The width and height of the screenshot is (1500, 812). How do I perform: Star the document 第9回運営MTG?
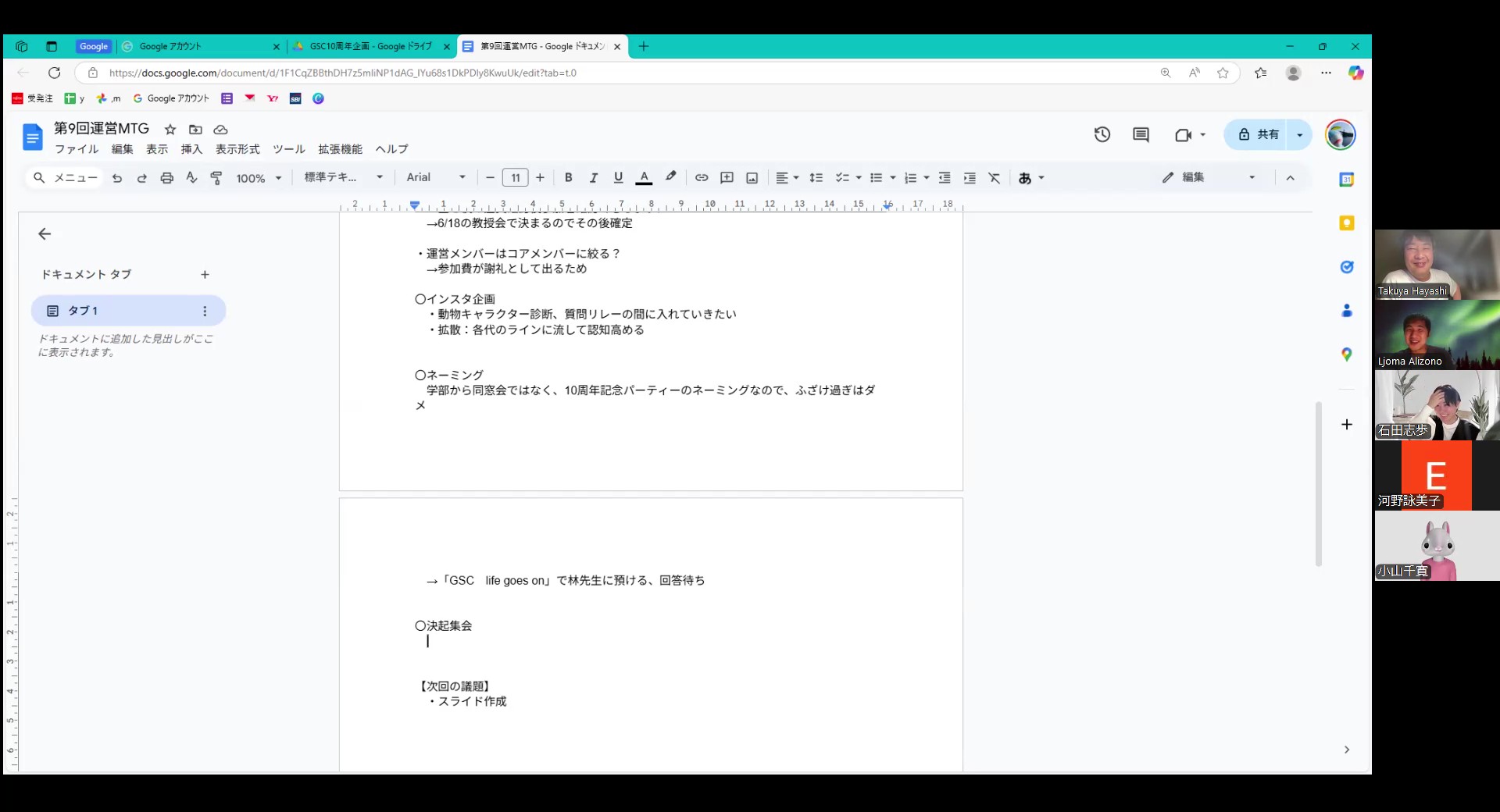tap(170, 130)
